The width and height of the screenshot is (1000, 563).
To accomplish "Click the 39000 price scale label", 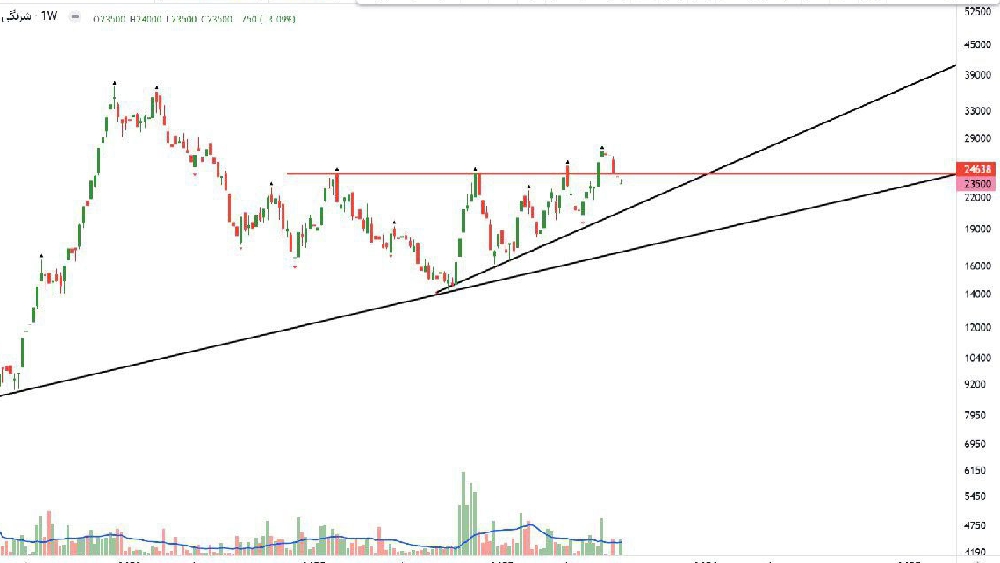I will coord(978,75).
